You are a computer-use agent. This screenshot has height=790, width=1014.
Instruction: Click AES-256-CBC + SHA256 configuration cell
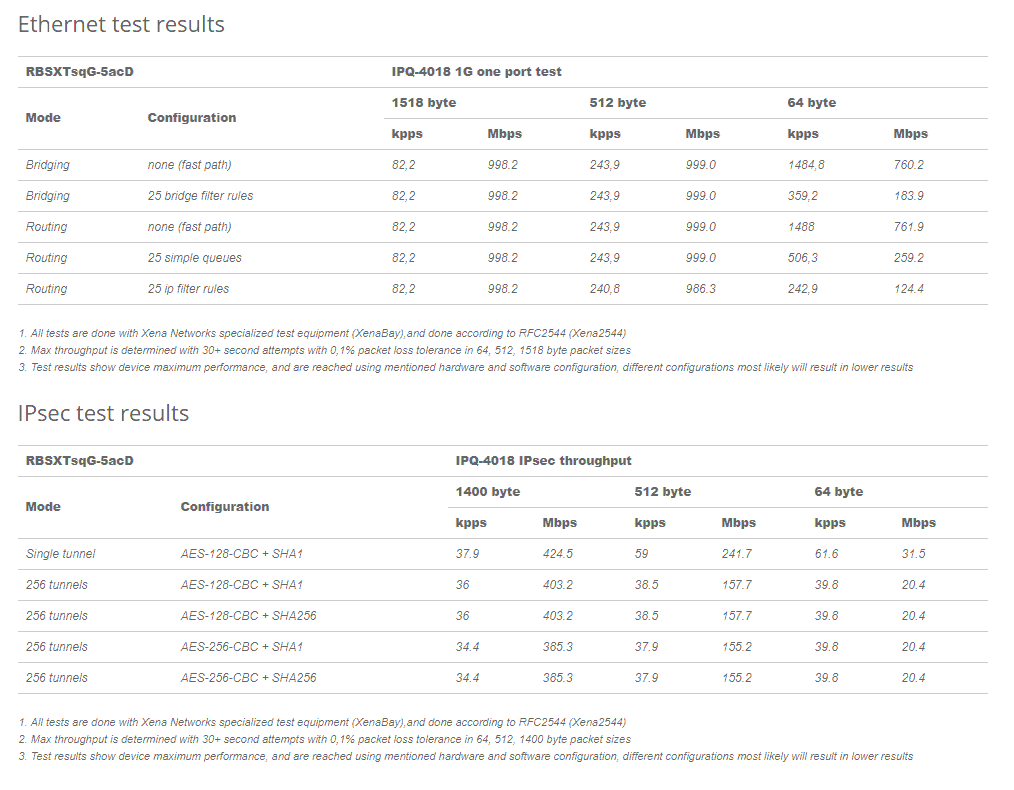248,678
